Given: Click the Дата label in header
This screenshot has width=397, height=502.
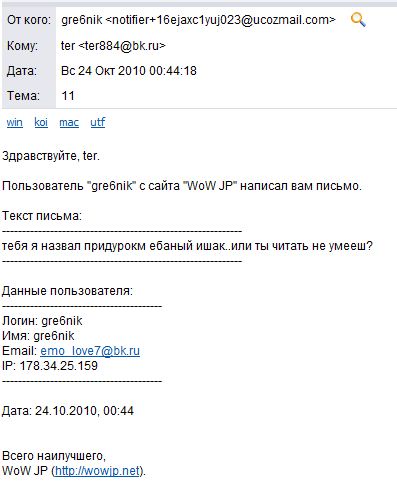Looking at the screenshot, I should coord(22,71).
